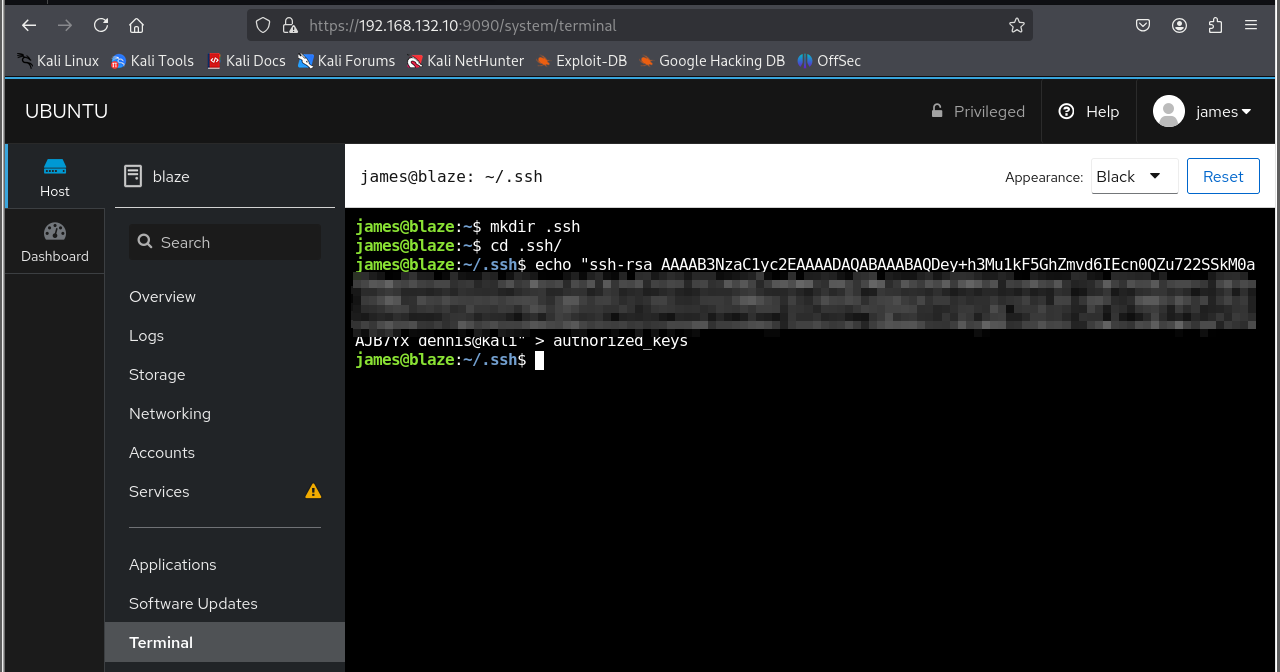Open the Firefox extensions puzzle icon
The height and width of the screenshot is (672, 1280).
(x=1215, y=25)
